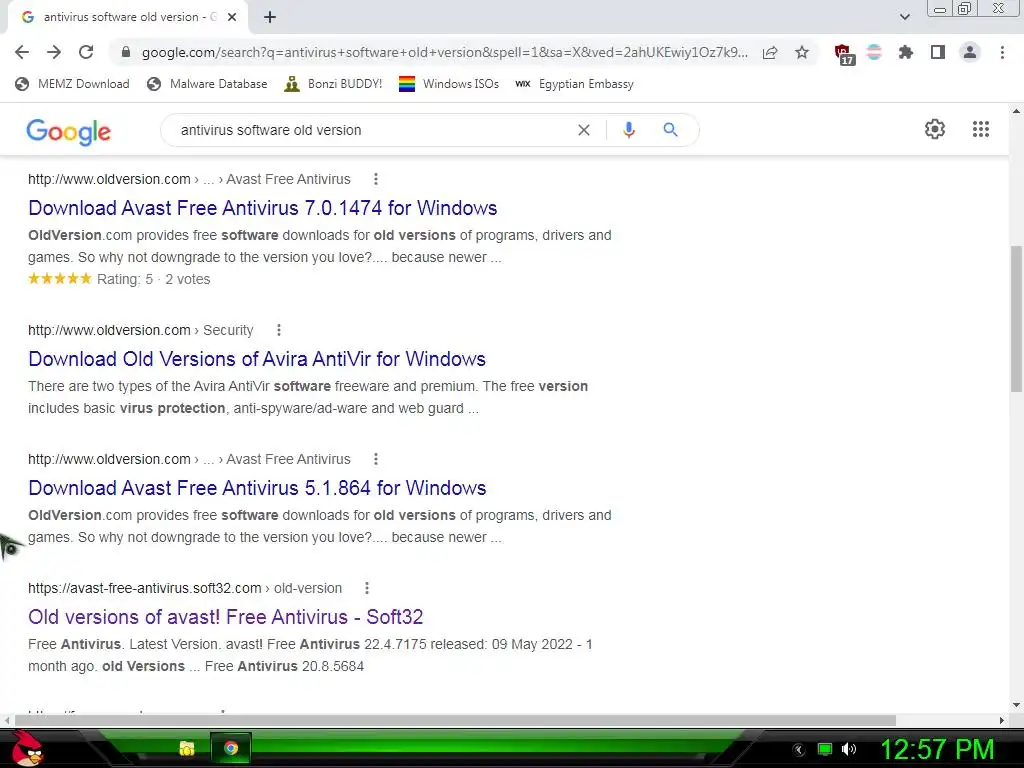Reload the current page
This screenshot has height=768, width=1024.
(x=86, y=52)
